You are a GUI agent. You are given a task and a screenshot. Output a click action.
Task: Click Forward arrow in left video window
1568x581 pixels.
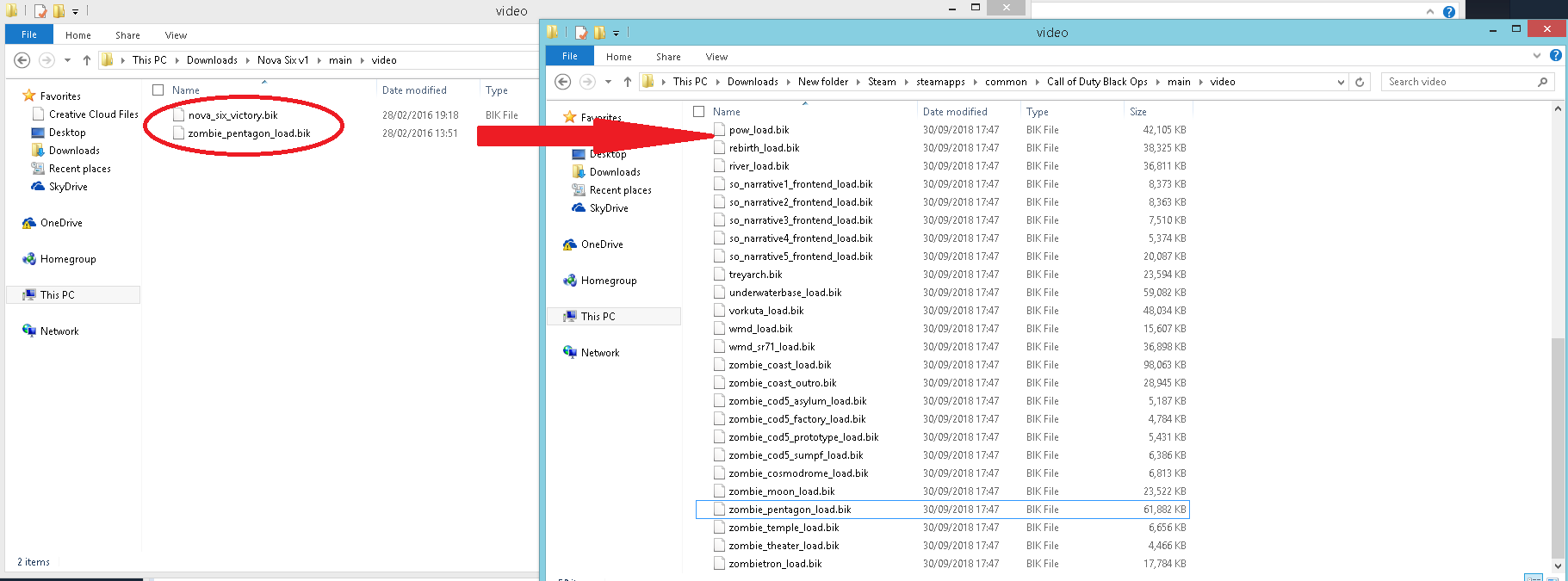tap(46, 60)
